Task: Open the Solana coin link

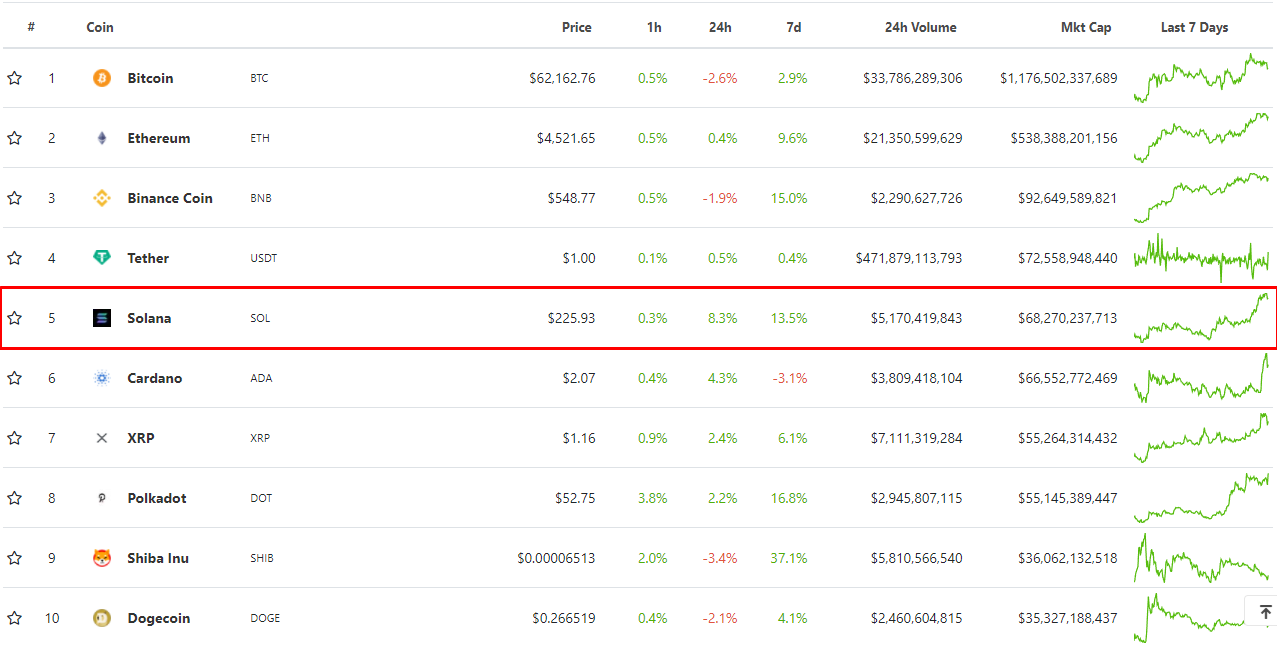Action: click(149, 318)
